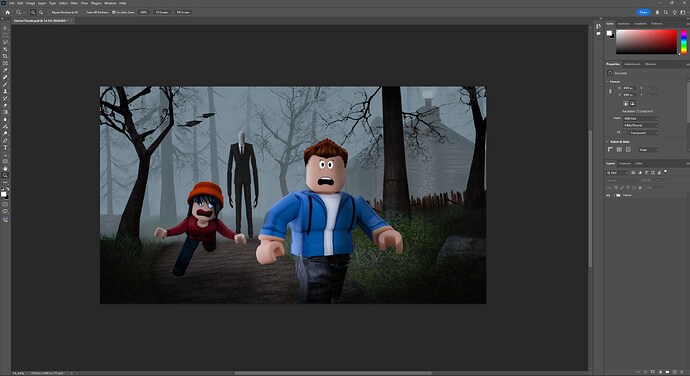Pick a shade in the color field
Viewport: 690px width, 376px height.
coord(646,42)
